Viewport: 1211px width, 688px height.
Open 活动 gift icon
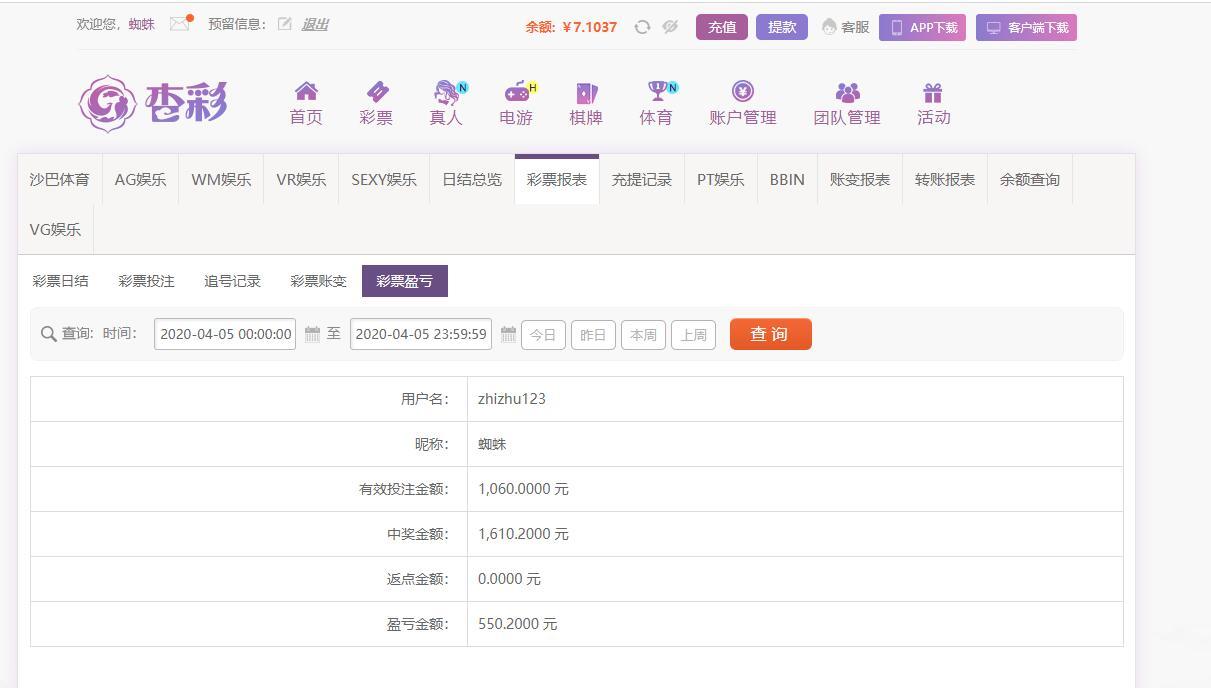933,92
